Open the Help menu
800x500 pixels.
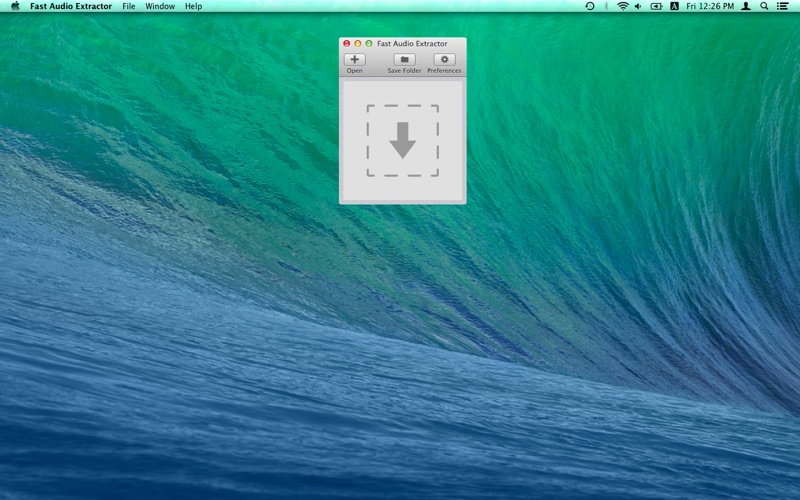point(193,6)
